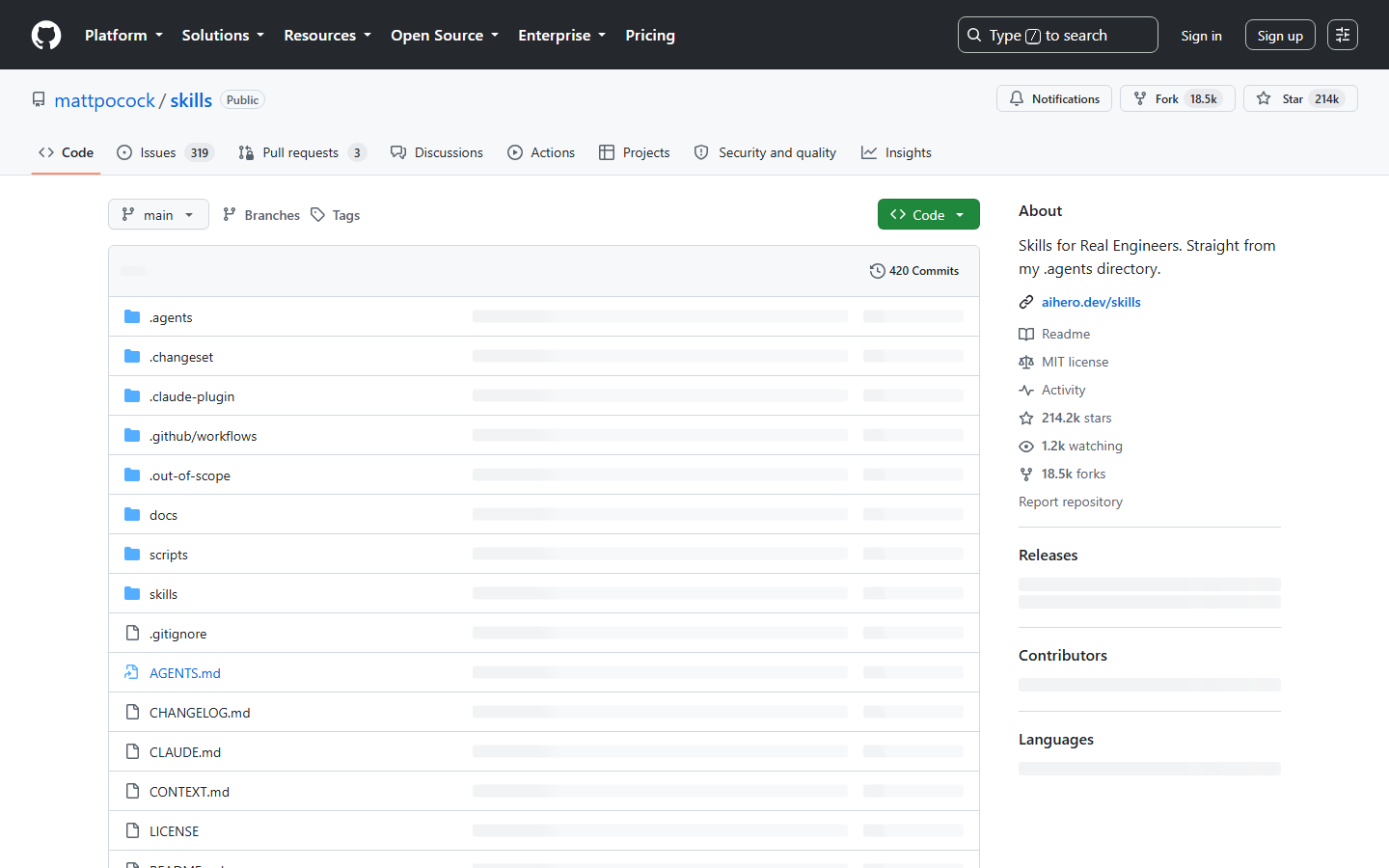The width and height of the screenshot is (1389, 868).
Task: Open the Projects tab
Action: (x=635, y=152)
